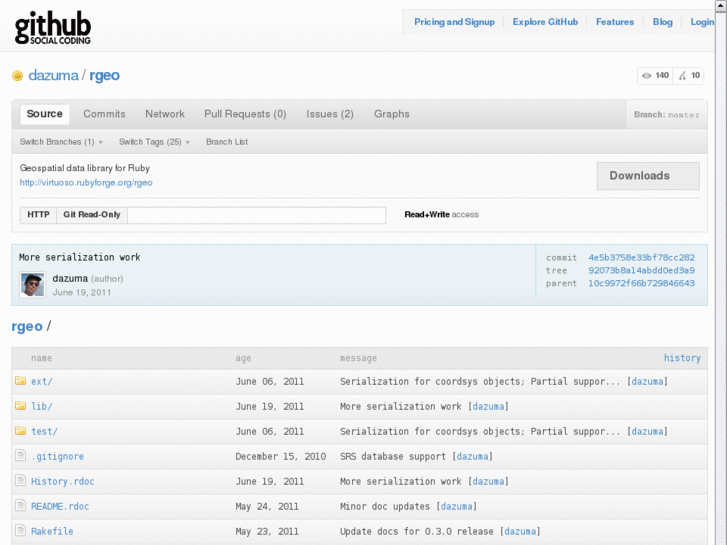
Task: Click the Downloads button
Action: point(648,176)
